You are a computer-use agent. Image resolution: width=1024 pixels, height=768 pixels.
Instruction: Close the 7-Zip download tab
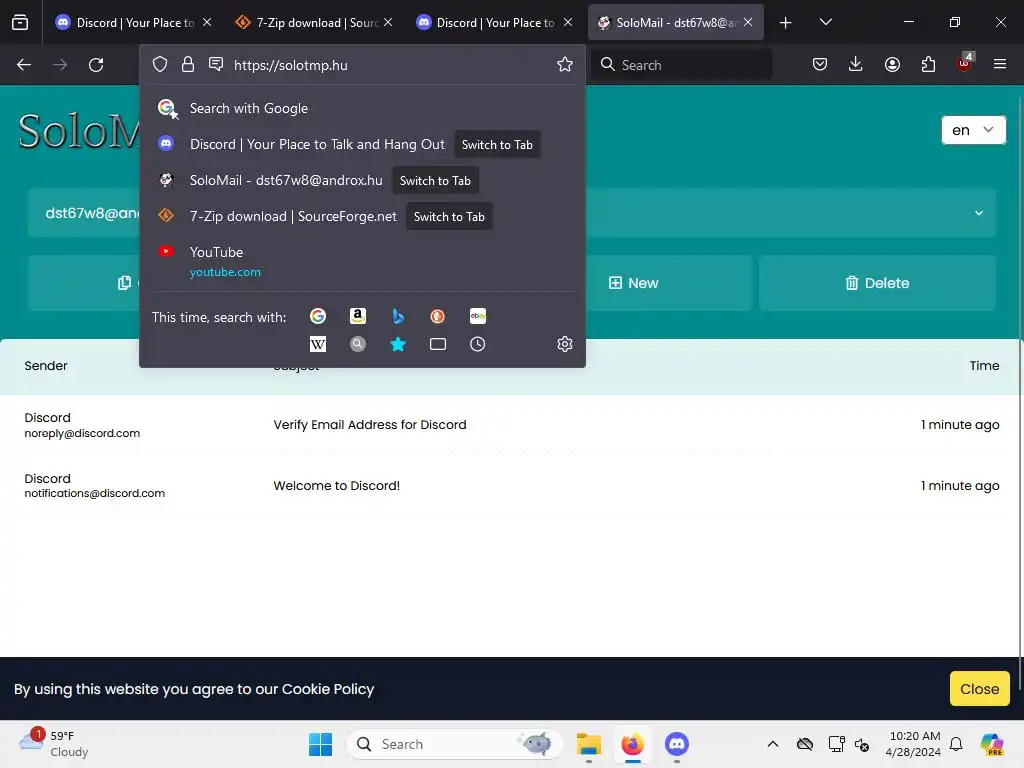(x=388, y=22)
